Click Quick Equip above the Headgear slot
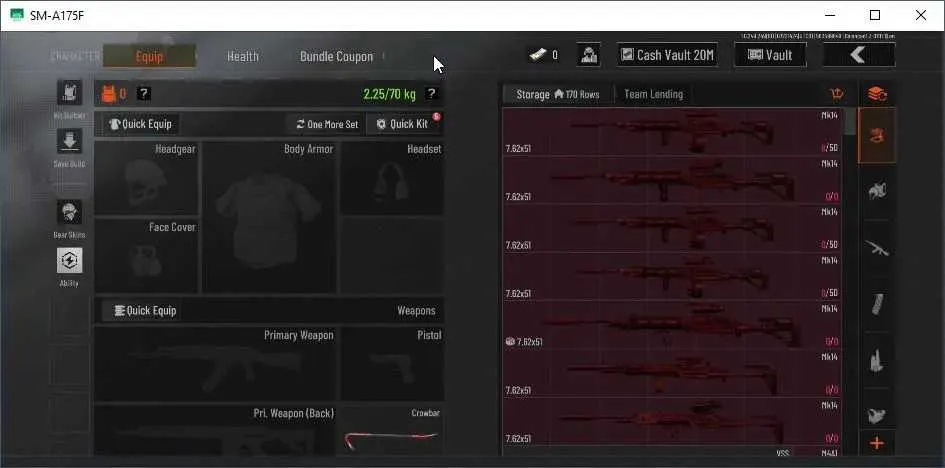Image resolution: width=945 pixels, height=468 pixels. 140,124
